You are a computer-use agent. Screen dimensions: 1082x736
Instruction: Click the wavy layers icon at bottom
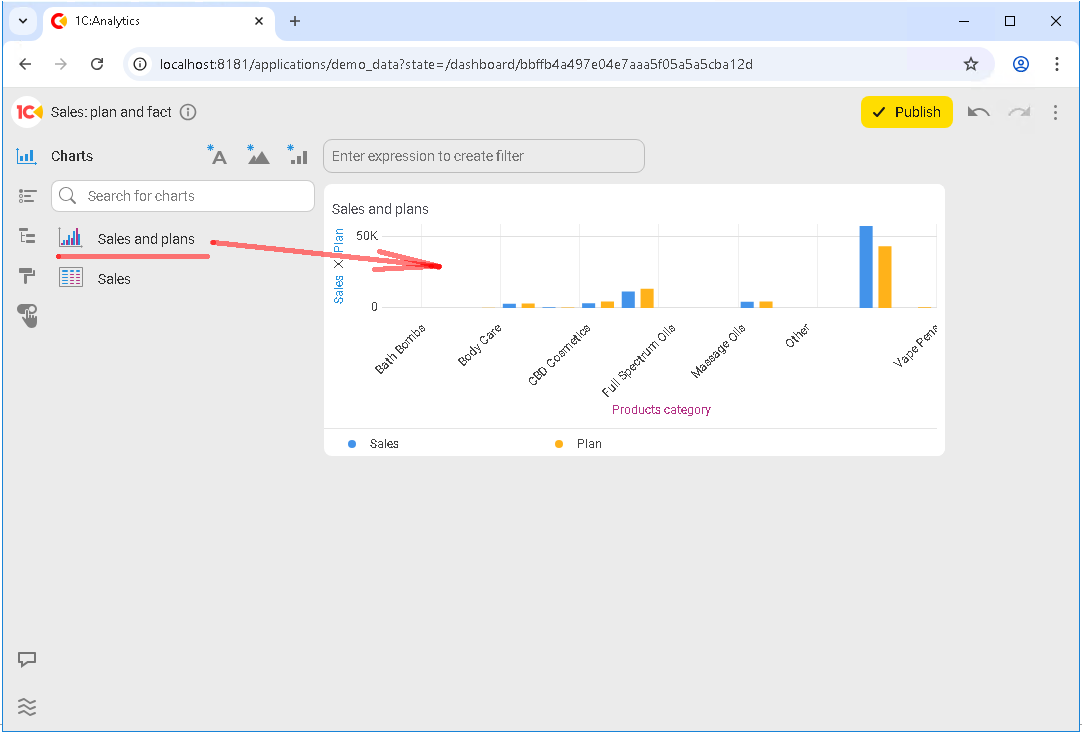[x=27, y=707]
